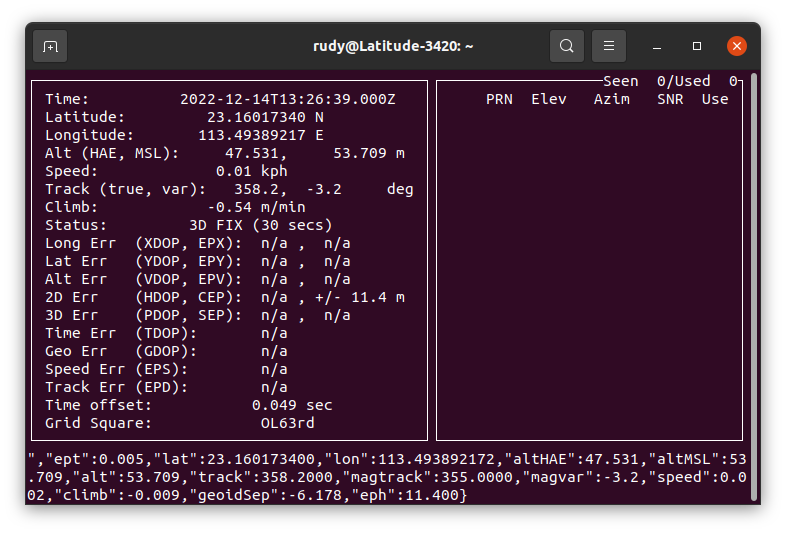Click the Track Err (EPD) label

[117, 388]
